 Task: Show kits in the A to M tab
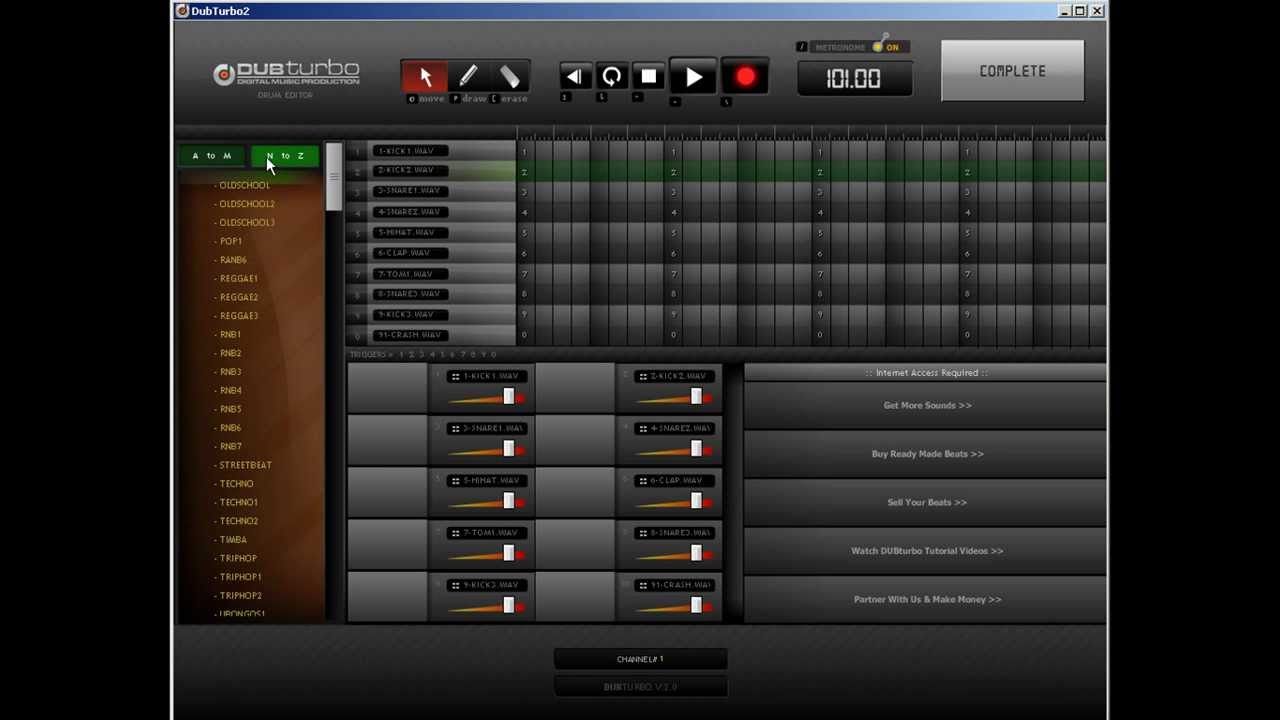click(212, 156)
